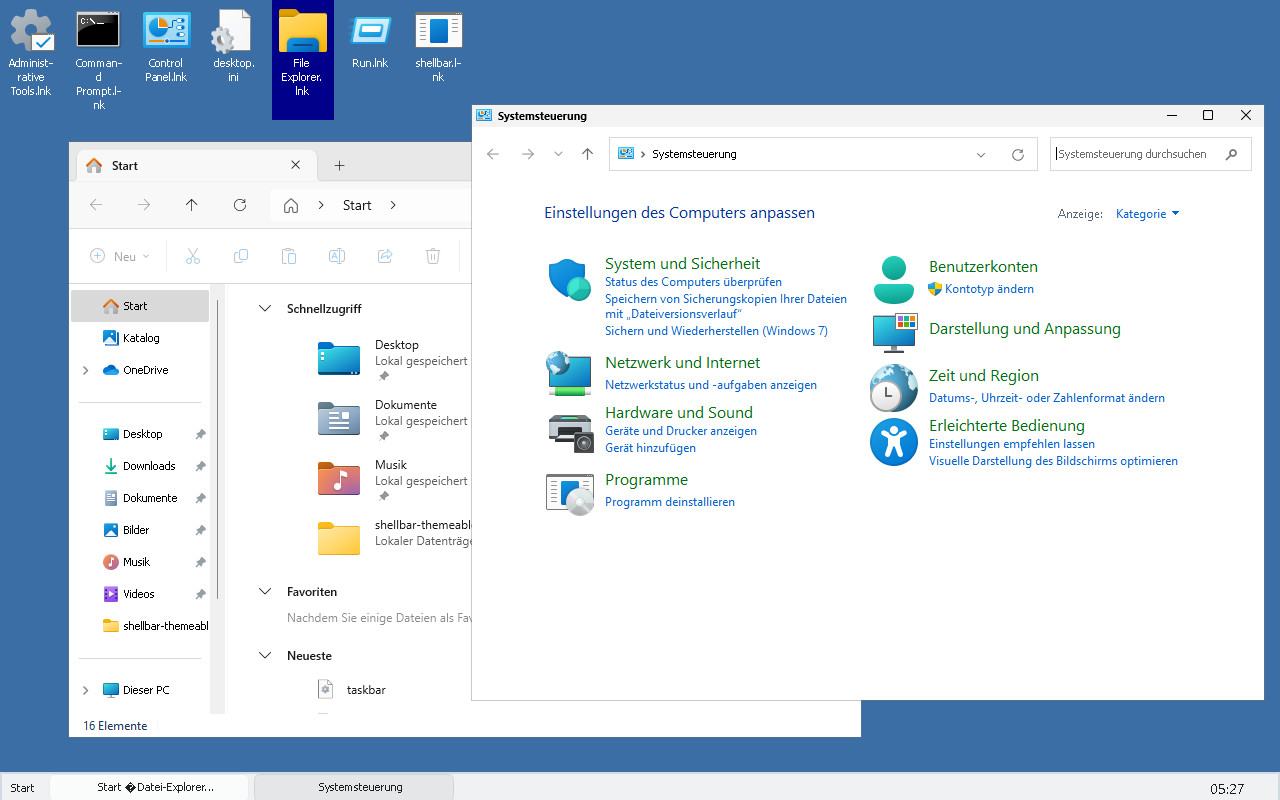Open the Kategorie view dropdown

coord(1146,213)
